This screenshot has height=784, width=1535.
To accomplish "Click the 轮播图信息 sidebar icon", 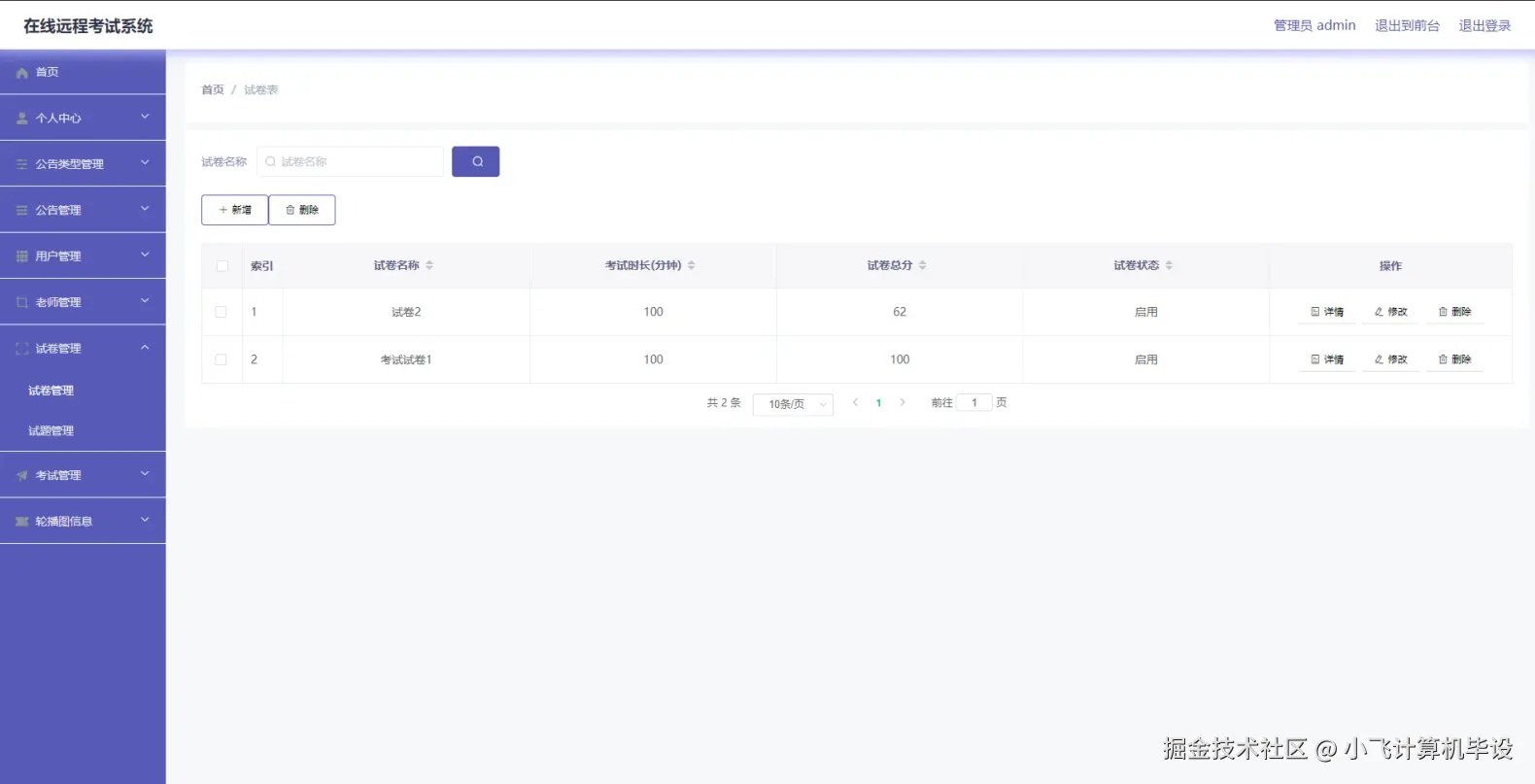I will pos(21,522).
